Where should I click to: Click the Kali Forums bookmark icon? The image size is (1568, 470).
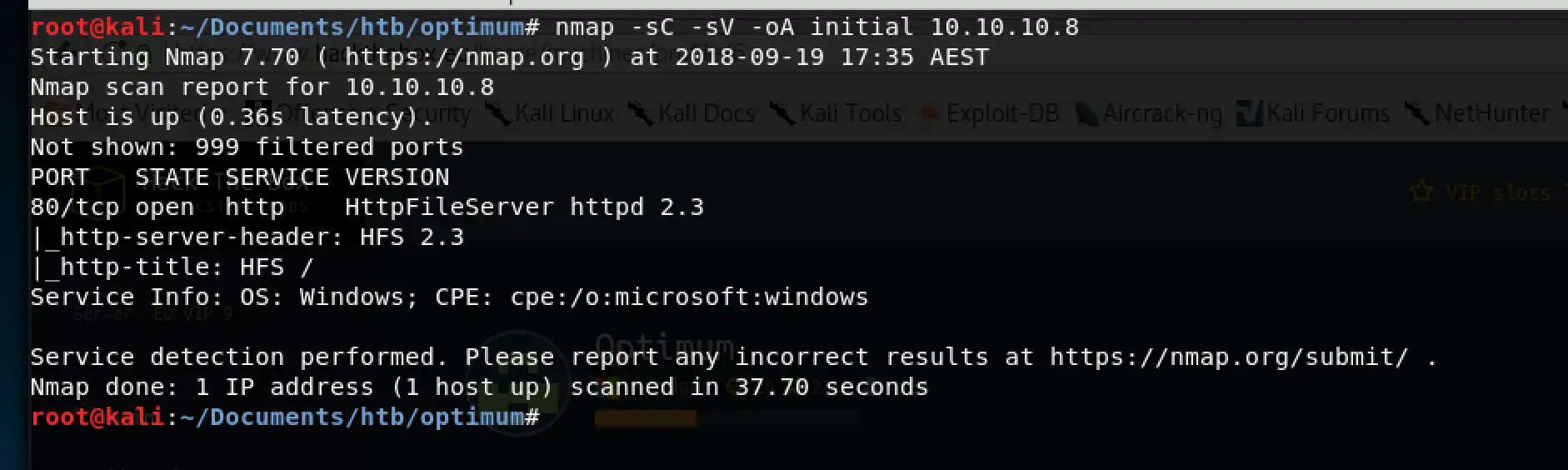pos(1249,114)
